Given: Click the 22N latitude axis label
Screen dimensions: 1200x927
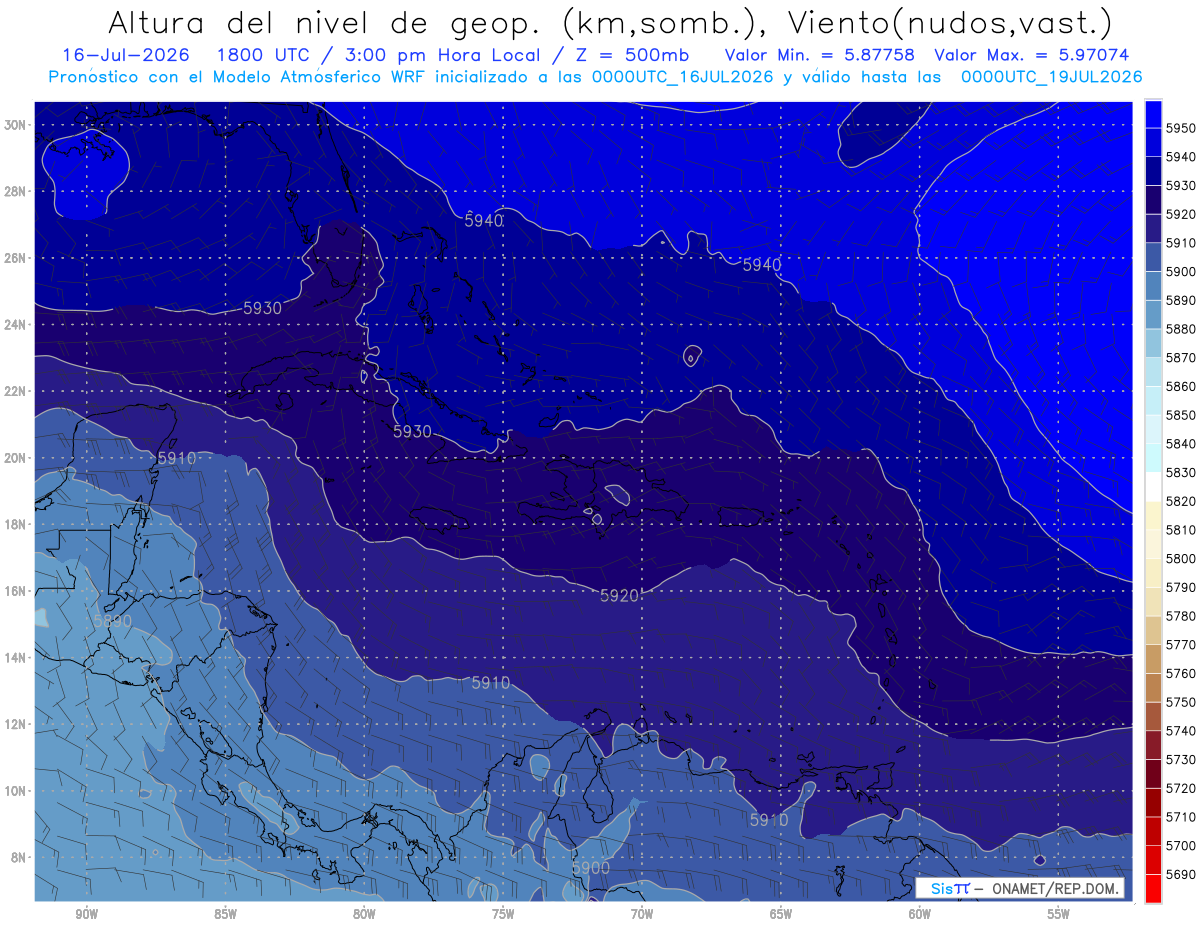Looking at the screenshot, I should tap(15, 391).
